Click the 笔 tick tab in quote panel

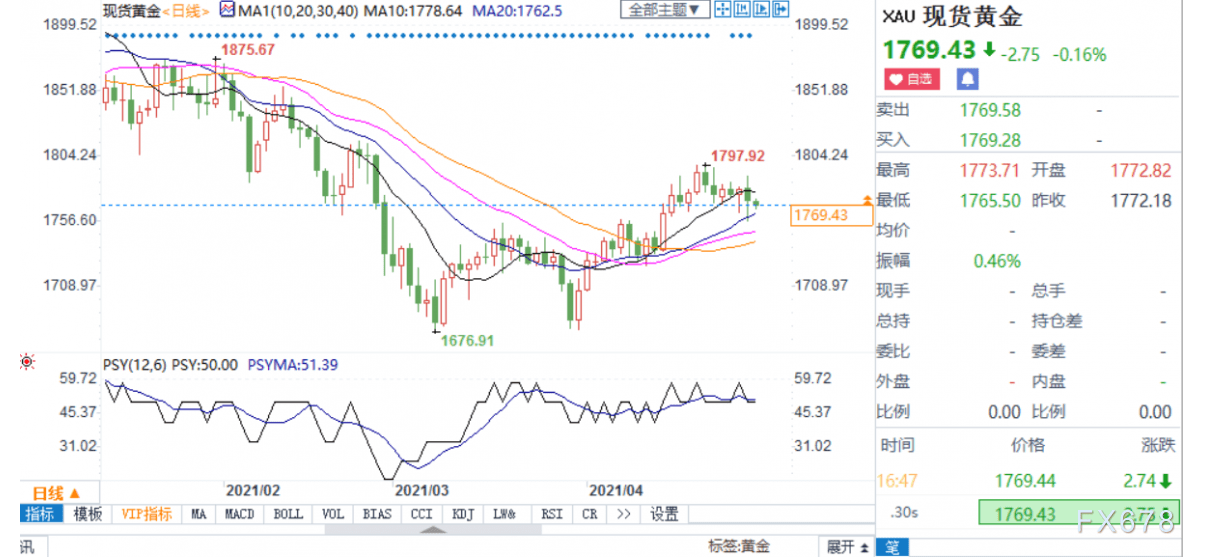click(x=890, y=547)
